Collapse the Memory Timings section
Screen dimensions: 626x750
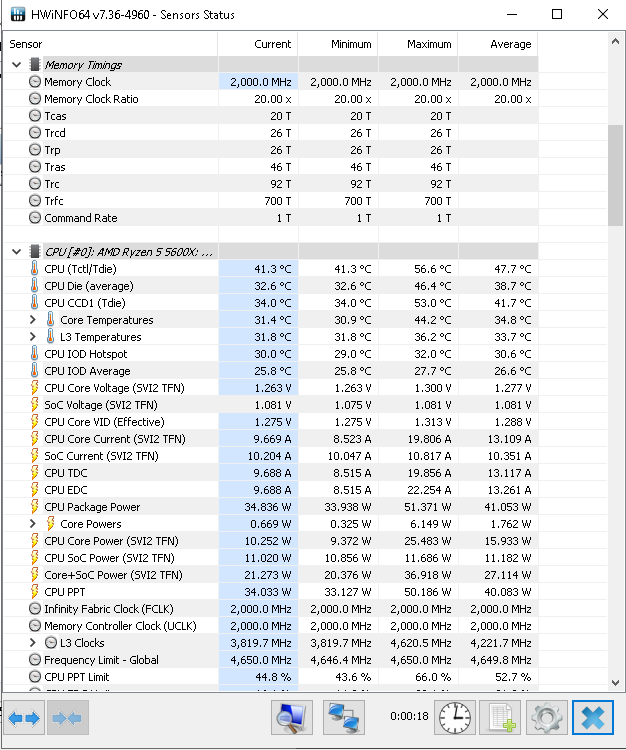(17, 65)
